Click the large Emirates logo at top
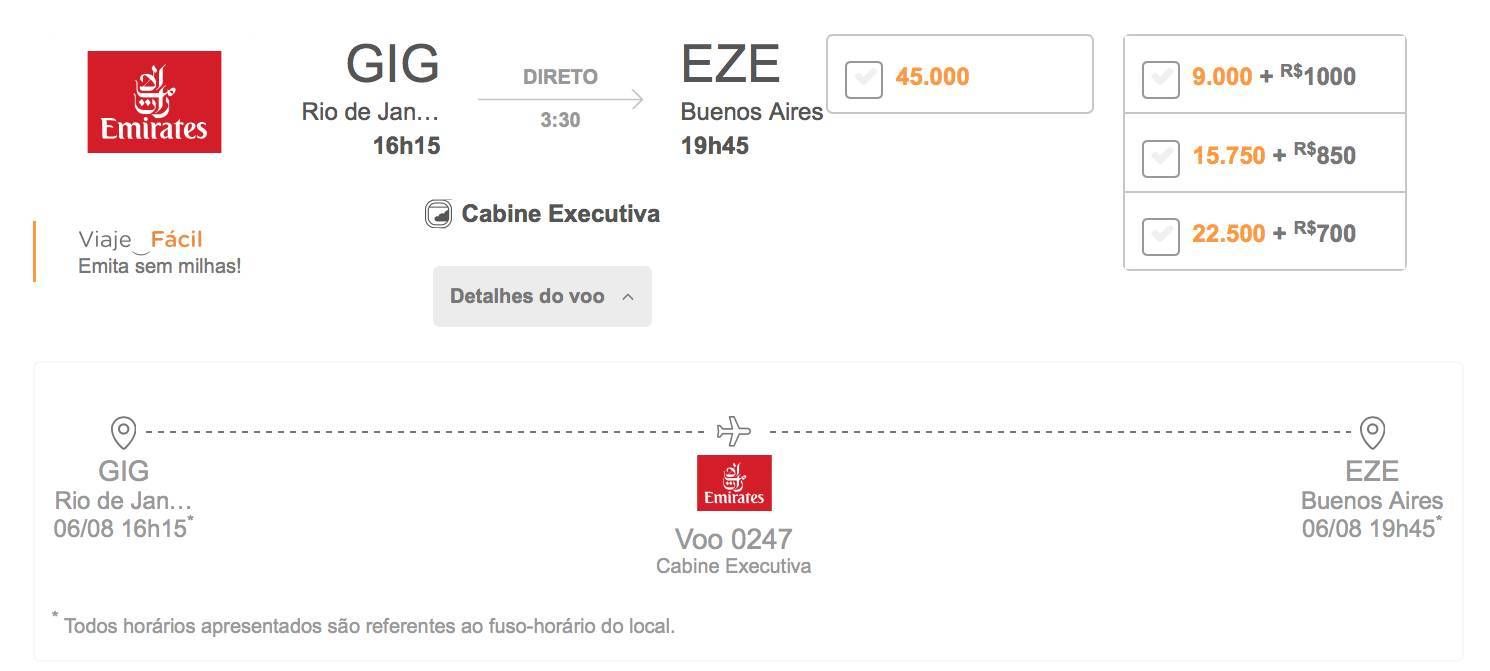1490x671 pixels. [x=154, y=102]
